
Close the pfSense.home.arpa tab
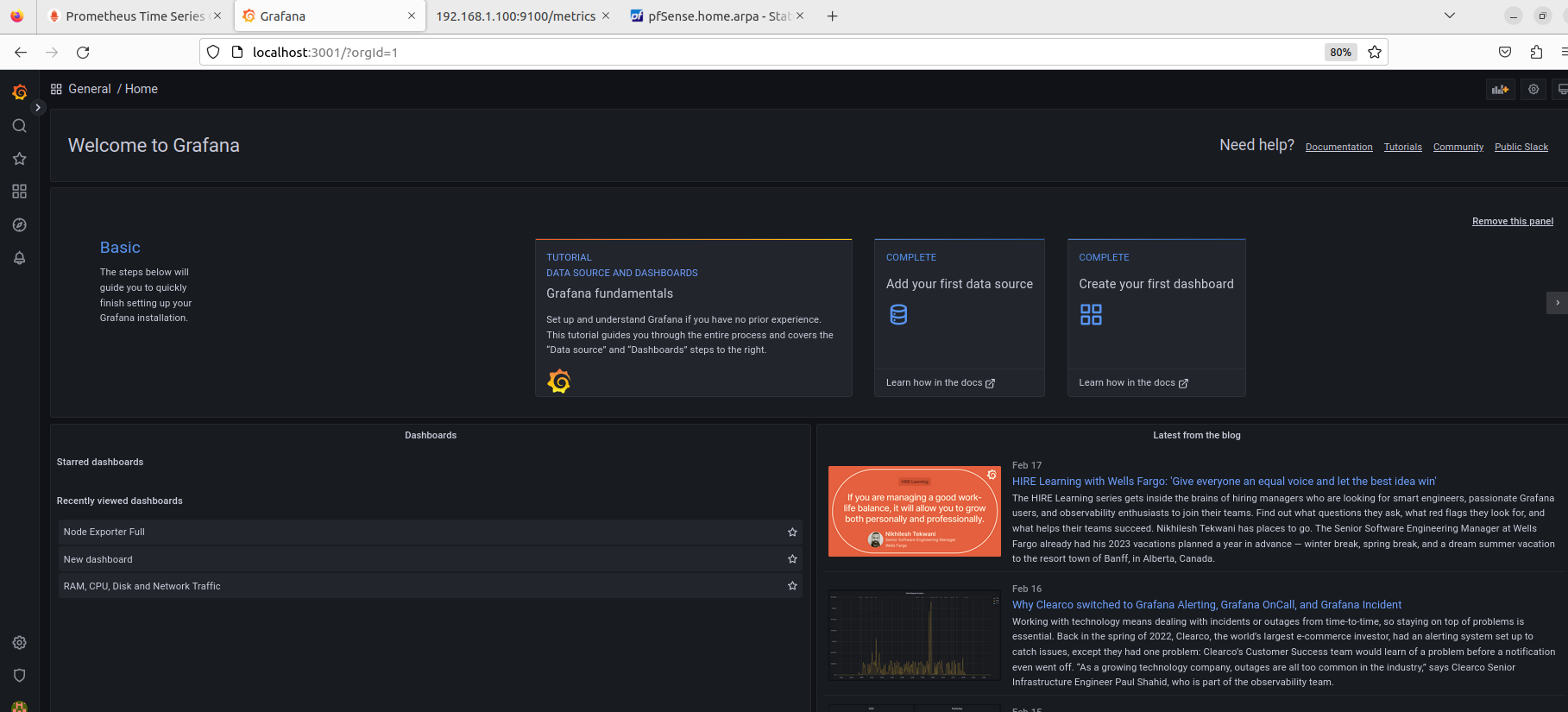tap(800, 16)
